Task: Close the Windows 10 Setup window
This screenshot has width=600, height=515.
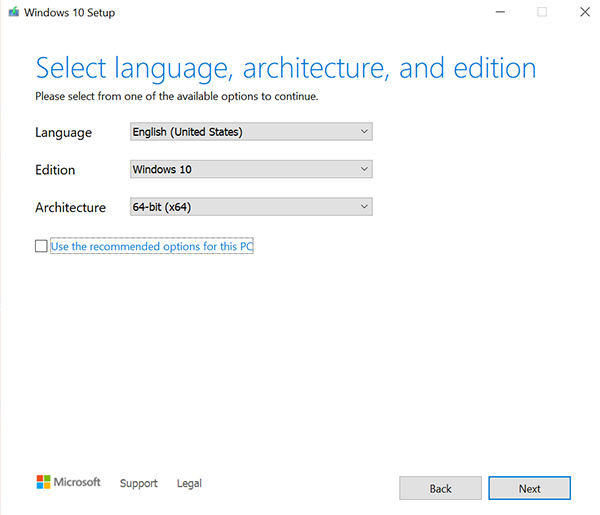Action: (x=584, y=12)
